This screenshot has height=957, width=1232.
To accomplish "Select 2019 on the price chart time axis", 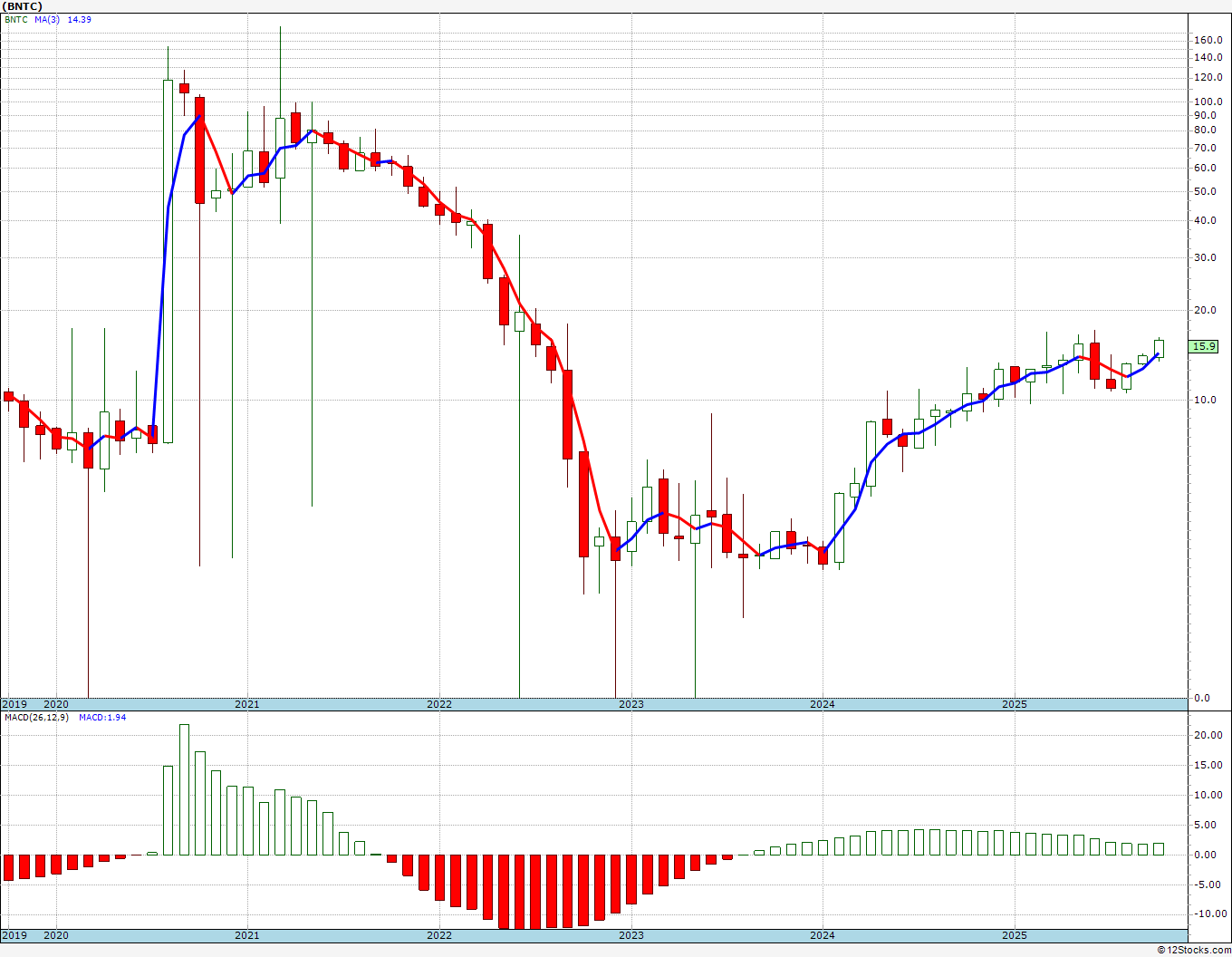I will 14,704.
